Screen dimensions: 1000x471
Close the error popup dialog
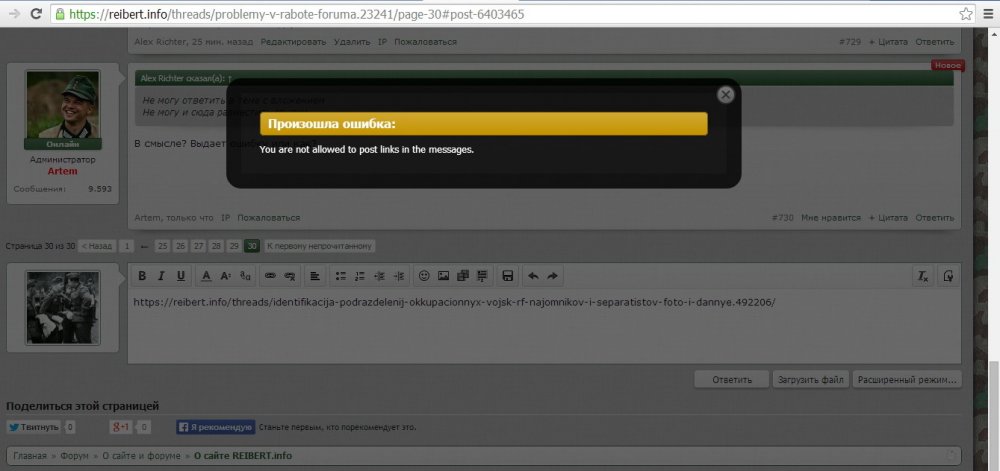[x=726, y=94]
